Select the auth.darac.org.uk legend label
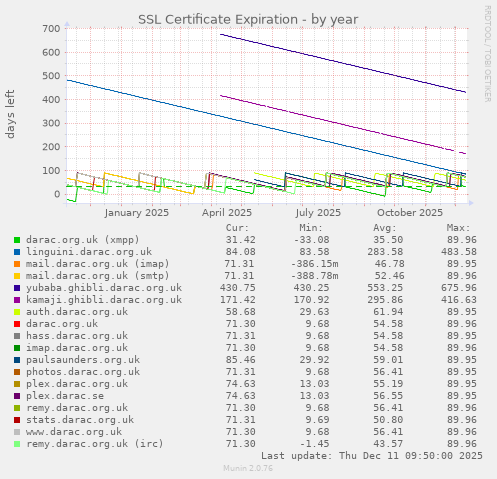 (x=77, y=312)
